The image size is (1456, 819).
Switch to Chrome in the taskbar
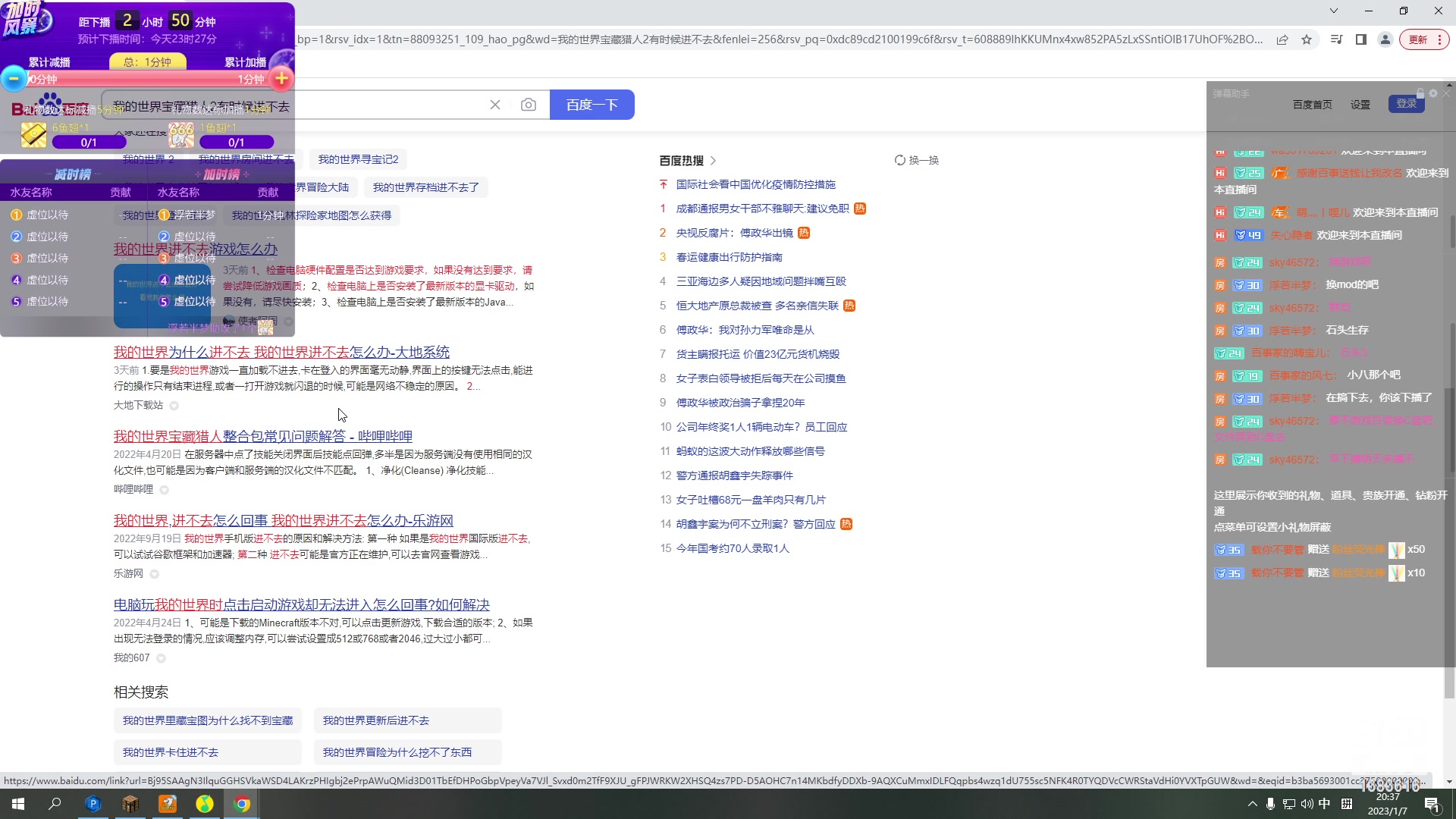click(x=242, y=804)
